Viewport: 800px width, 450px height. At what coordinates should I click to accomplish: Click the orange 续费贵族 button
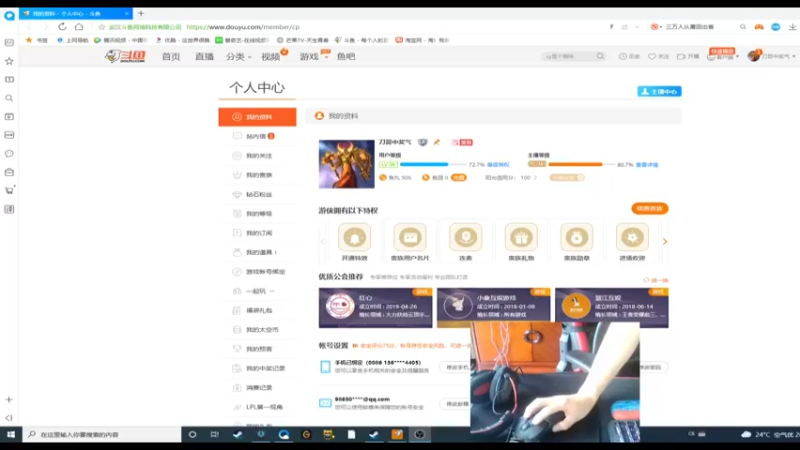pos(649,209)
